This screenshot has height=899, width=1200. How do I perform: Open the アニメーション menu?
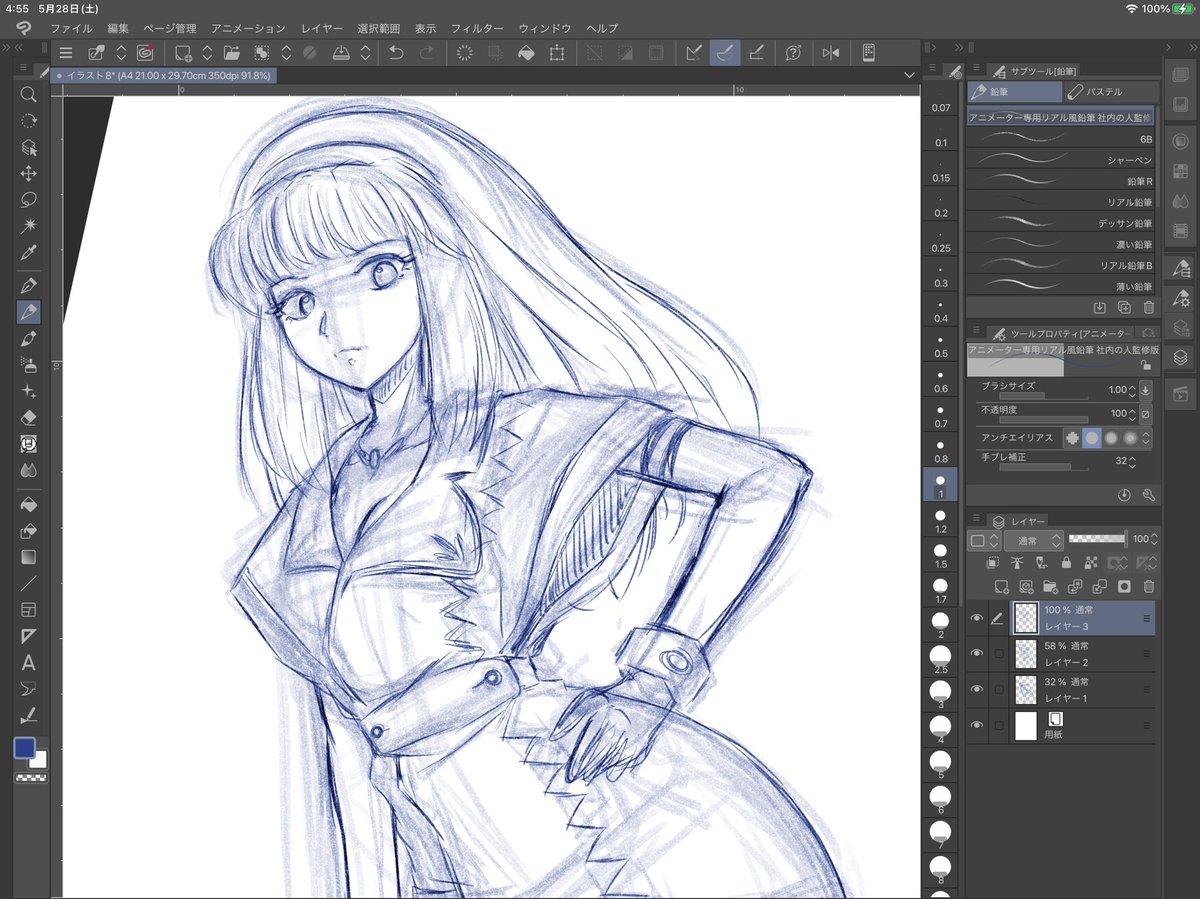click(x=249, y=28)
